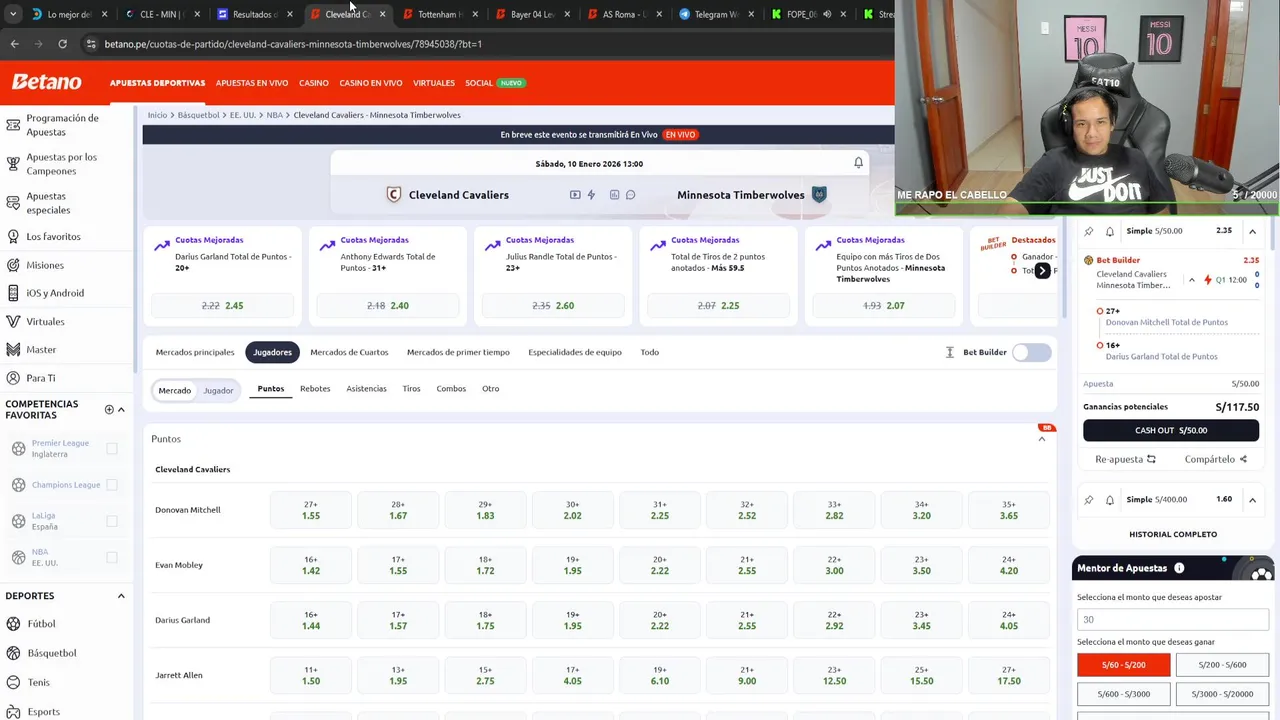Image resolution: width=1280 pixels, height=720 pixels.
Task: Open the Mercados de Cuartos tab
Action: [349, 352]
